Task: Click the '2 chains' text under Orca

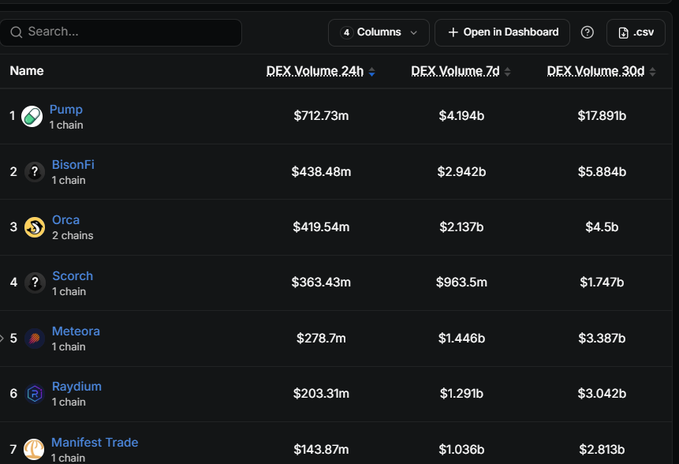Action: click(73, 235)
